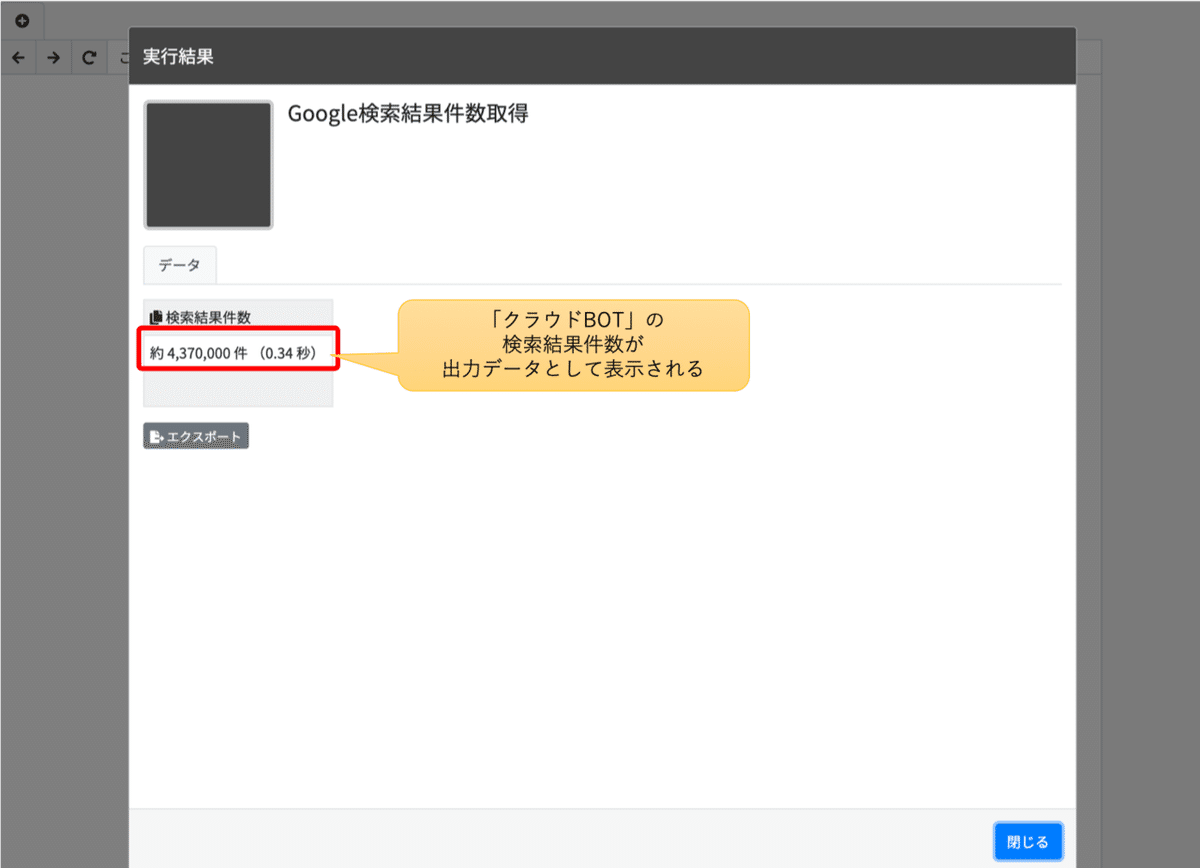The width and height of the screenshot is (1200, 868).
Task: Open a new browser tab with plus icon
Action: (21, 20)
